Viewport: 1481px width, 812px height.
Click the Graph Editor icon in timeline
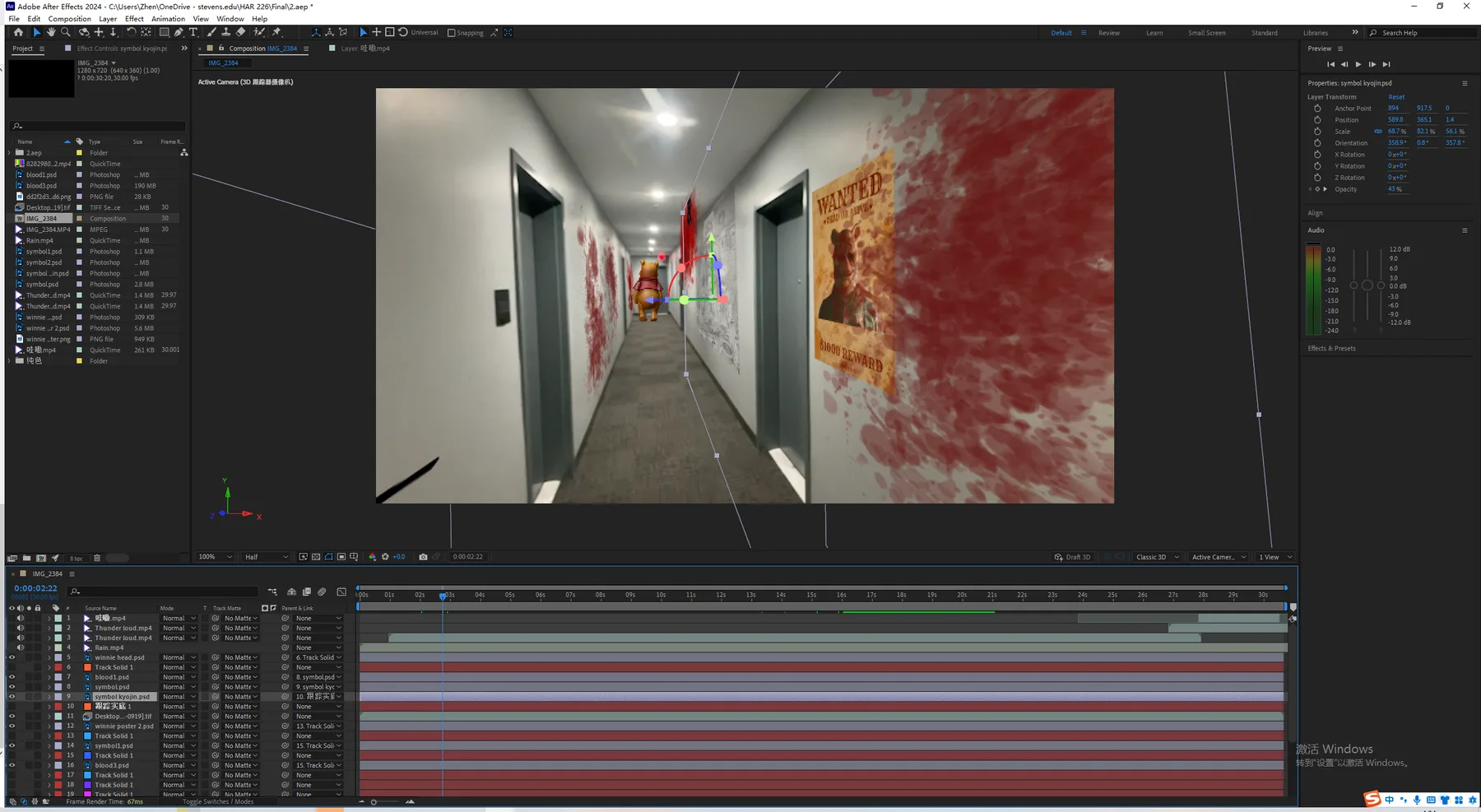pyautogui.click(x=341, y=592)
